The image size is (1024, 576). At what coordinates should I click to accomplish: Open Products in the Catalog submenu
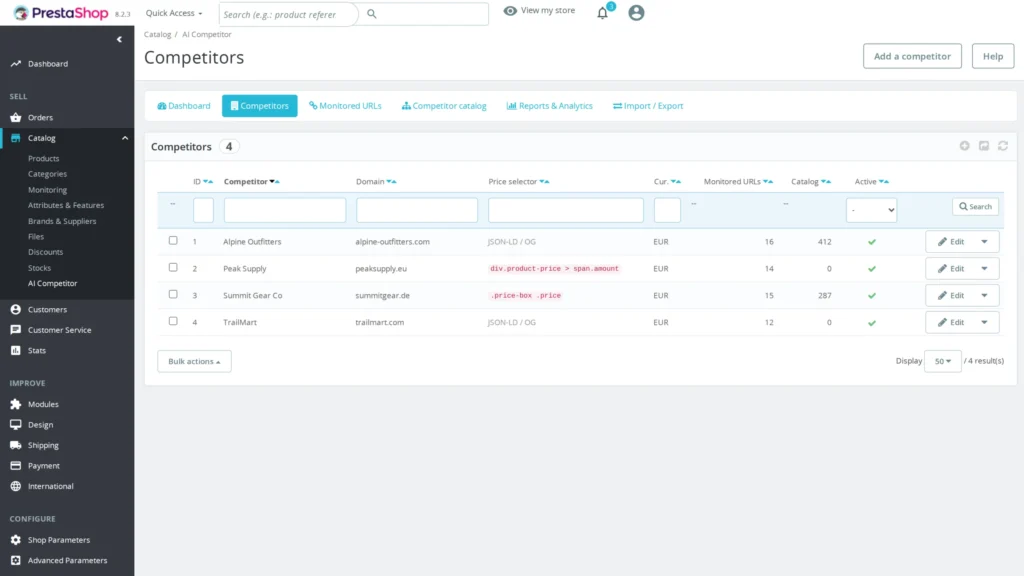(44, 159)
